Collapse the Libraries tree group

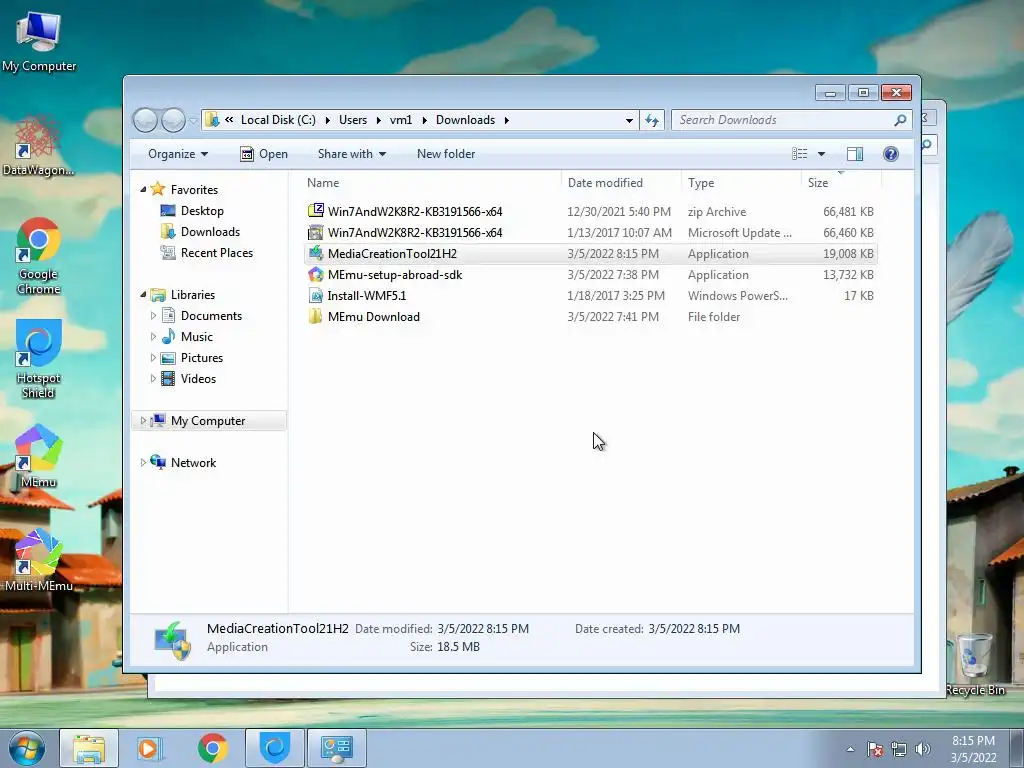(144, 295)
